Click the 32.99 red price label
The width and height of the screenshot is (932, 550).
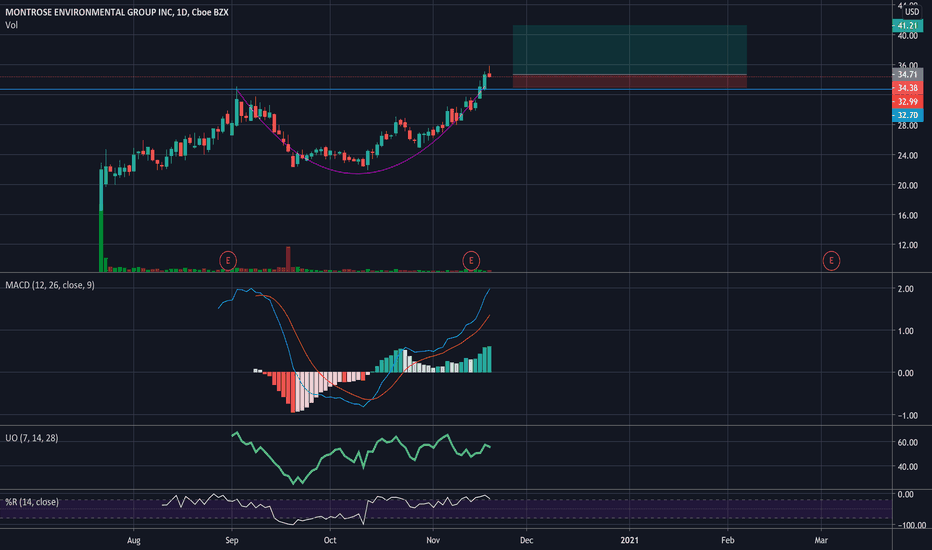(908, 102)
